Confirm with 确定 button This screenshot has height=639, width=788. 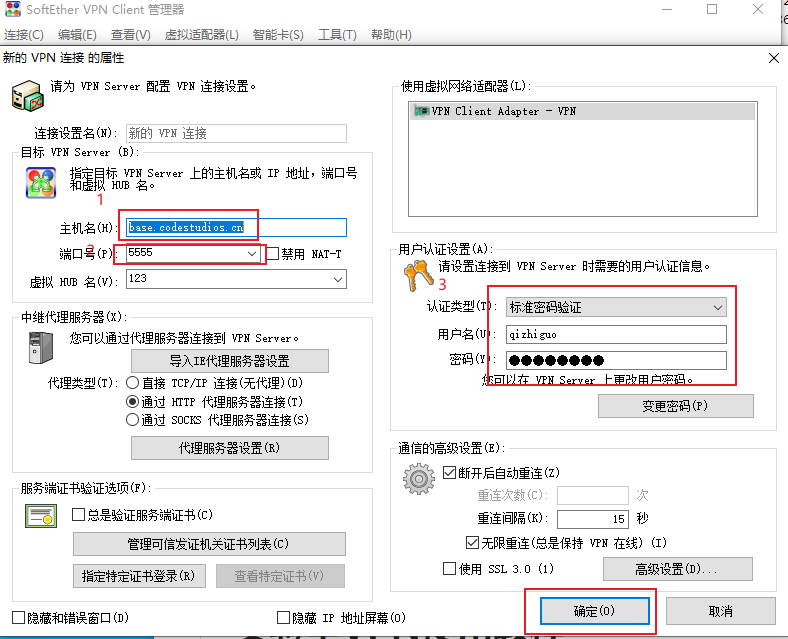(x=595, y=611)
